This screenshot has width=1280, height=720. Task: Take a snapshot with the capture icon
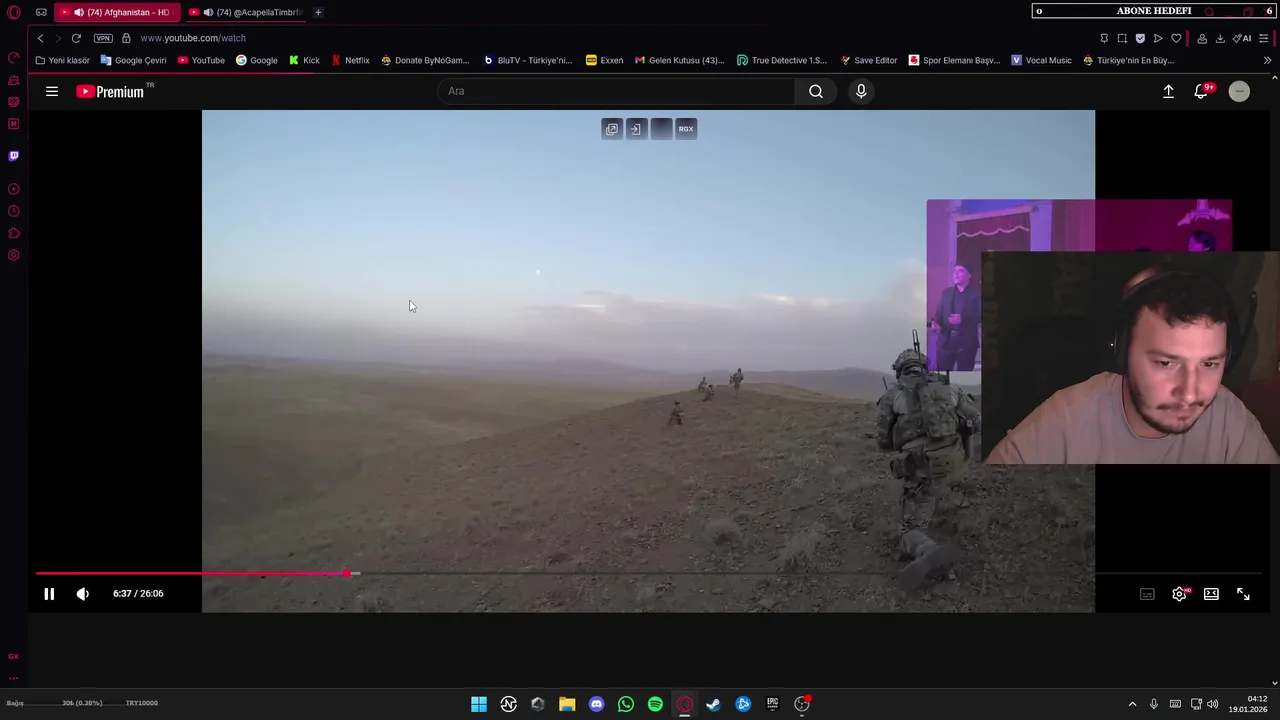click(1122, 38)
